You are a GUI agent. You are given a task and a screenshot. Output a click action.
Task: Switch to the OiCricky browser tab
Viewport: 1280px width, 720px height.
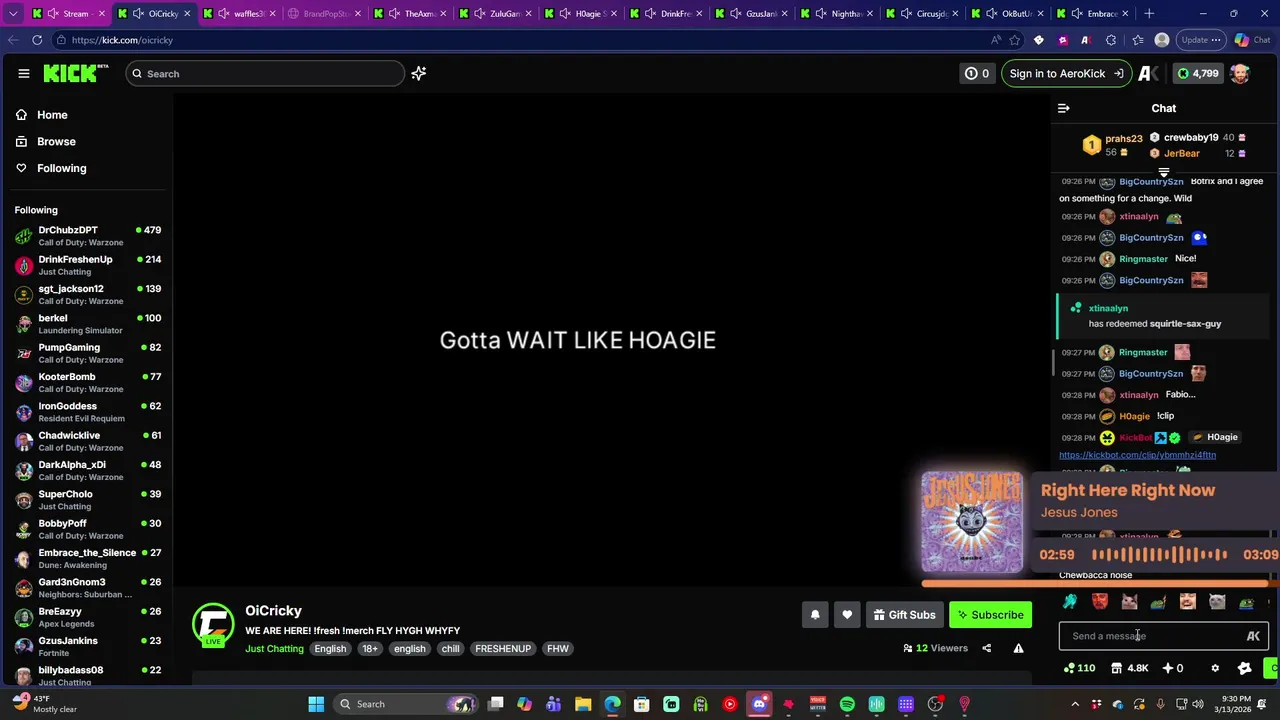click(x=155, y=14)
